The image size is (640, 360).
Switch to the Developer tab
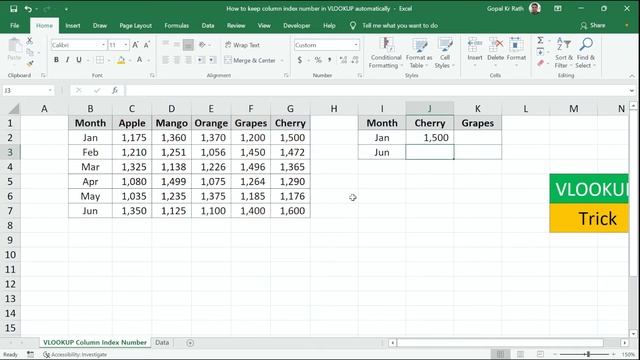click(297, 25)
